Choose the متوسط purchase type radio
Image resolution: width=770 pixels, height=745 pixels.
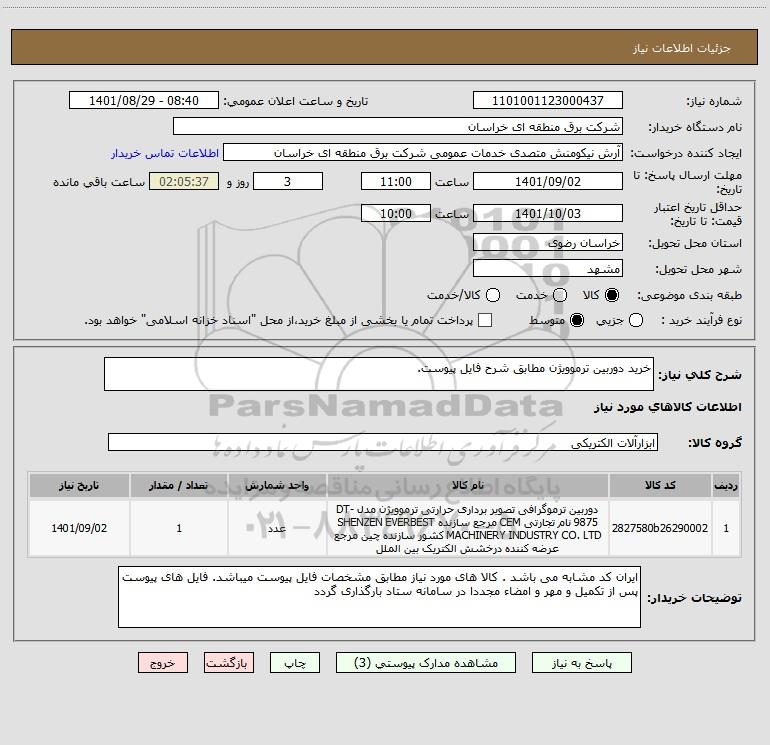pos(577,320)
